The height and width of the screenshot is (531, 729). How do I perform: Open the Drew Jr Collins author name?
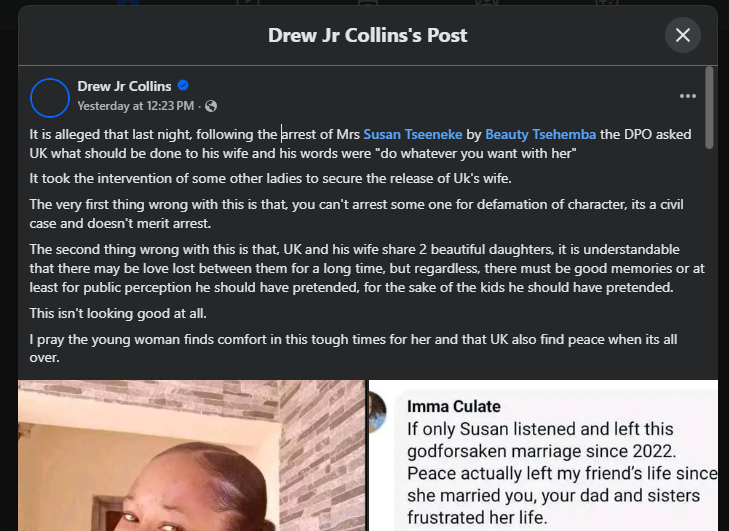(x=124, y=86)
